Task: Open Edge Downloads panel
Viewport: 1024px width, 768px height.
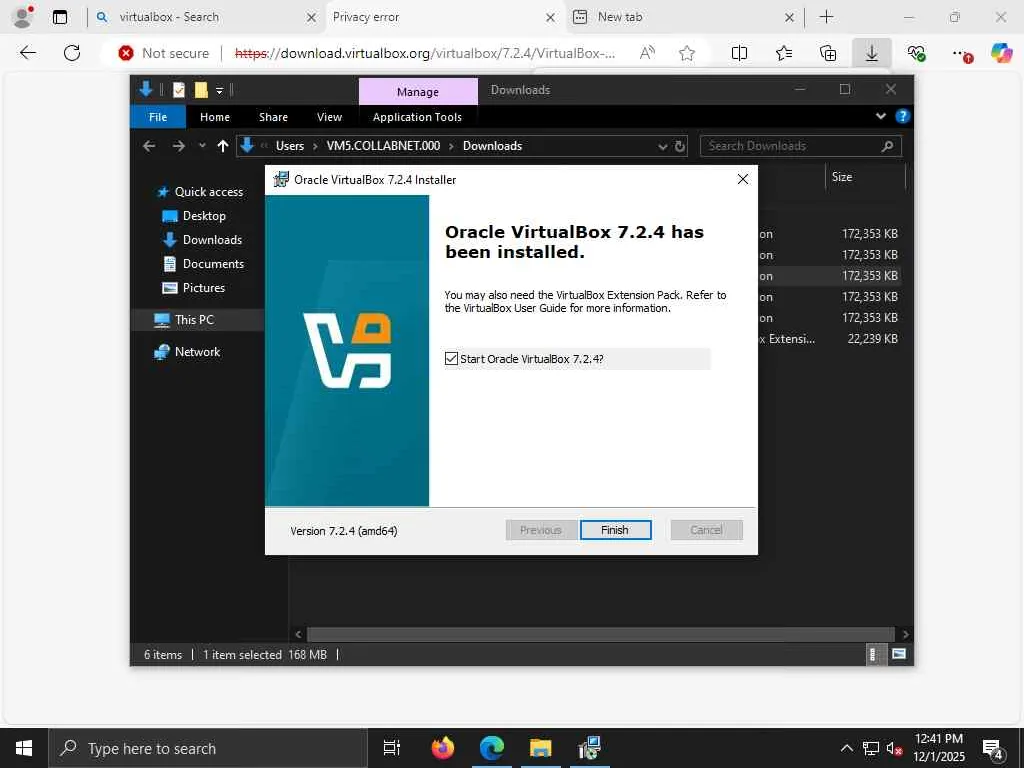Action: click(872, 53)
